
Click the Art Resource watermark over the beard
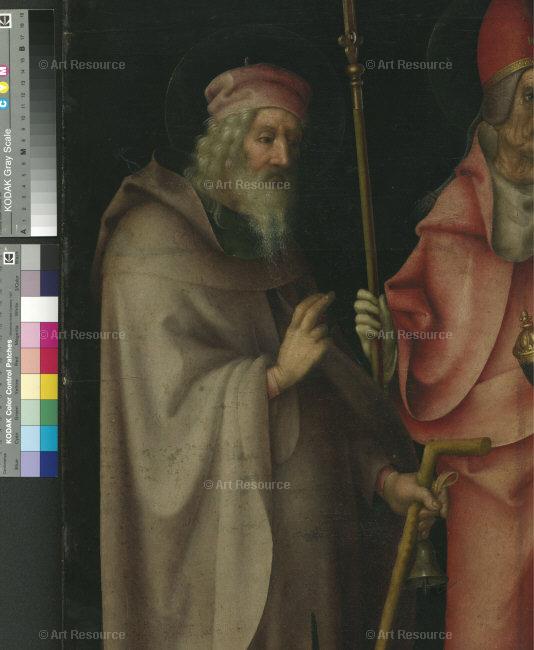247,184
